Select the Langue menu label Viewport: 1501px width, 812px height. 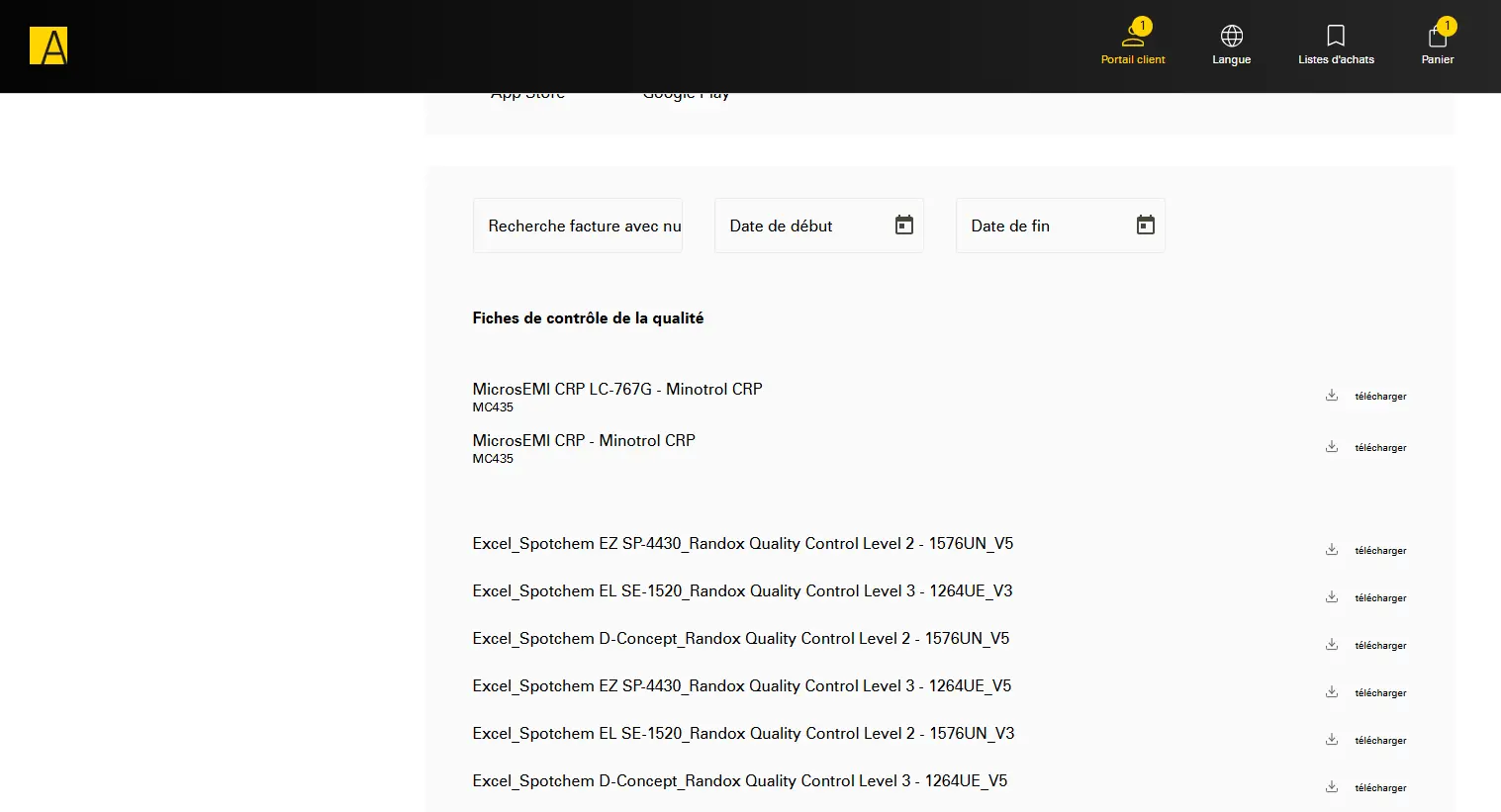click(x=1232, y=59)
